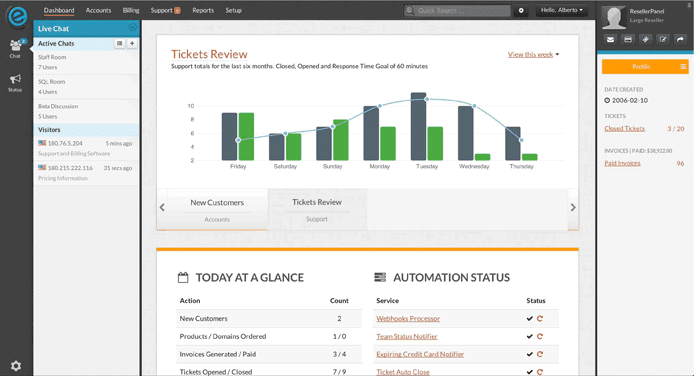Click in the Quick Search field
Screen dimensions: 694x376
click(457, 11)
